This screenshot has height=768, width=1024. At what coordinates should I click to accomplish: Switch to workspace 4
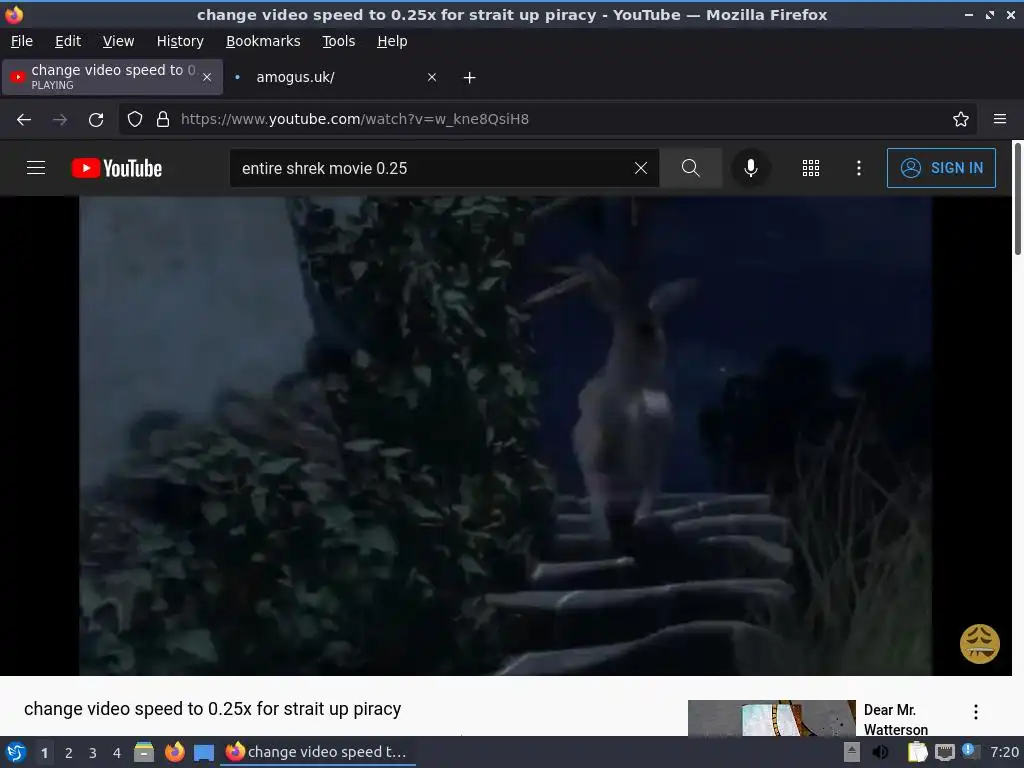(117, 753)
